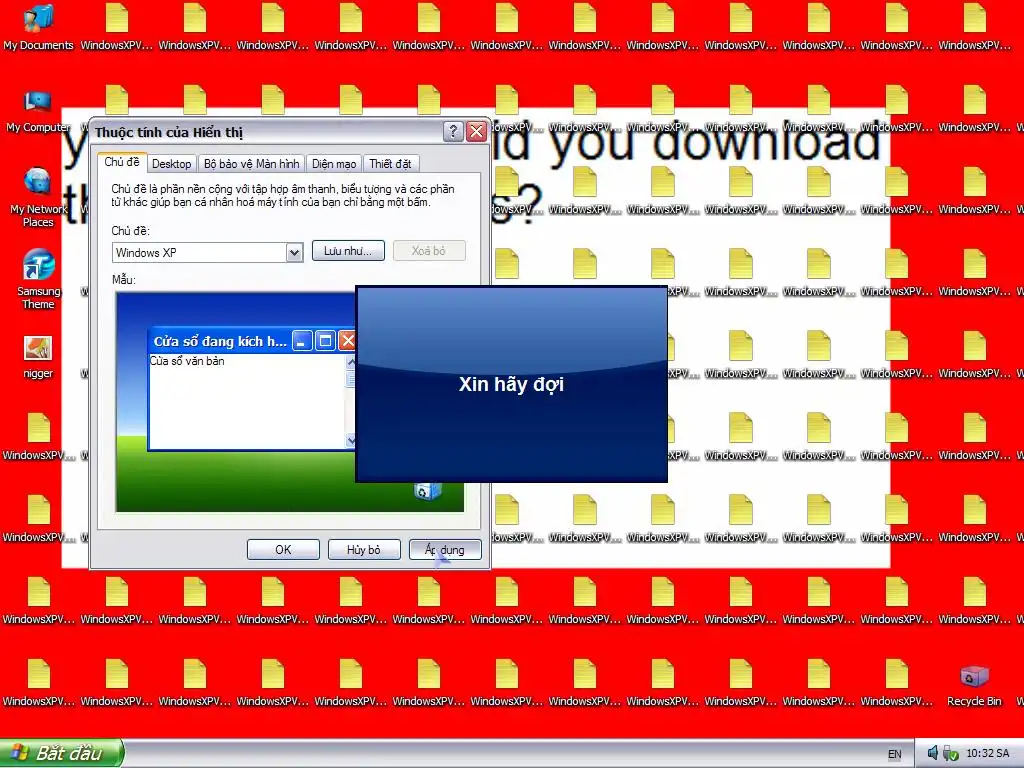Open 'Bộ bảo vệ Màn hình' tab
This screenshot has width=1024, height=768.
(x=251, y=163)
